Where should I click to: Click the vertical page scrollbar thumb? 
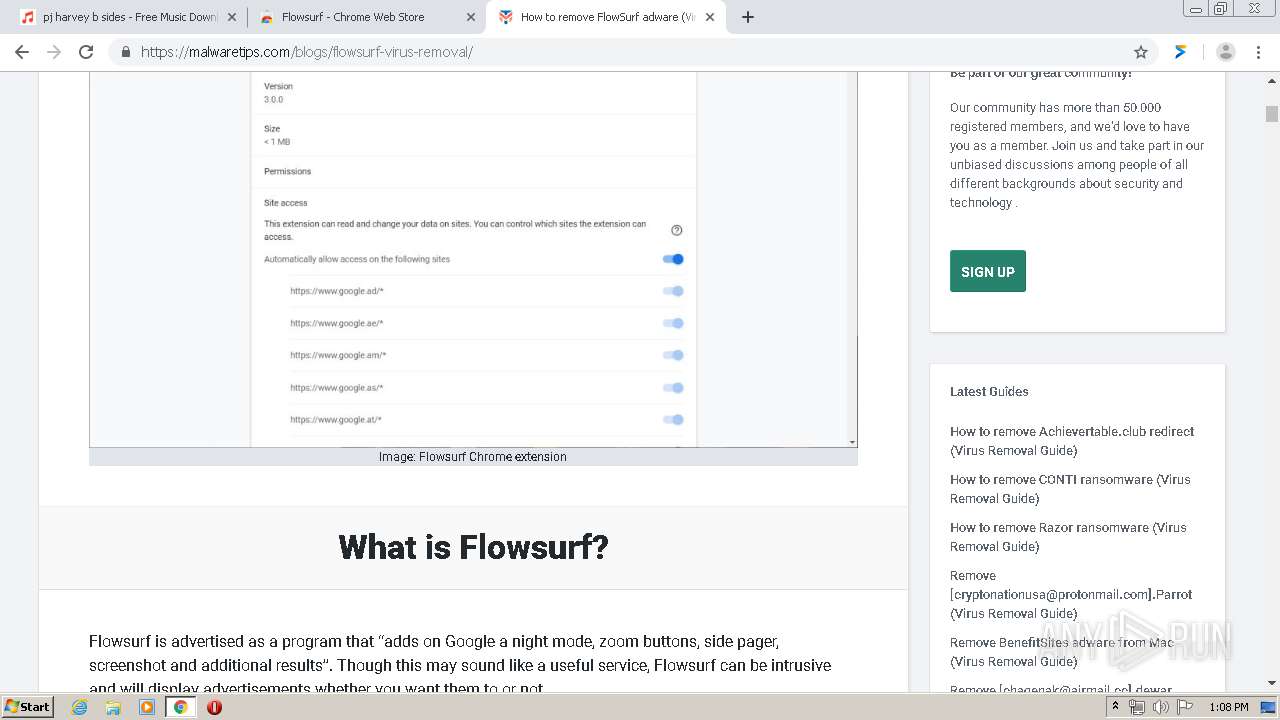point(1272,113)
